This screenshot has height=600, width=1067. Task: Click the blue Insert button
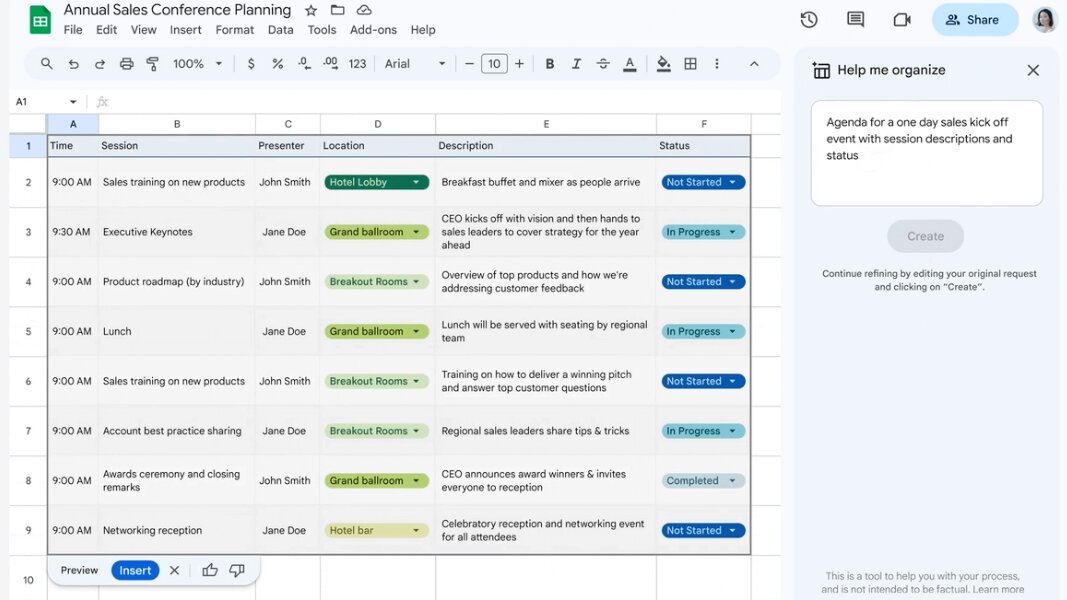[x=135, y=570]
